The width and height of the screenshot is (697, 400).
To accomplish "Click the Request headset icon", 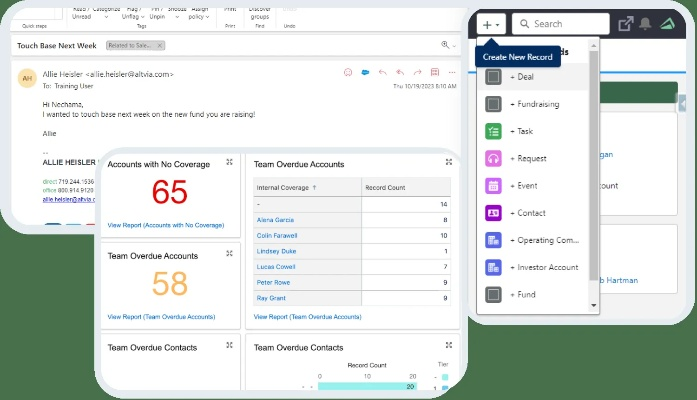I will click(x=493, y=158).
